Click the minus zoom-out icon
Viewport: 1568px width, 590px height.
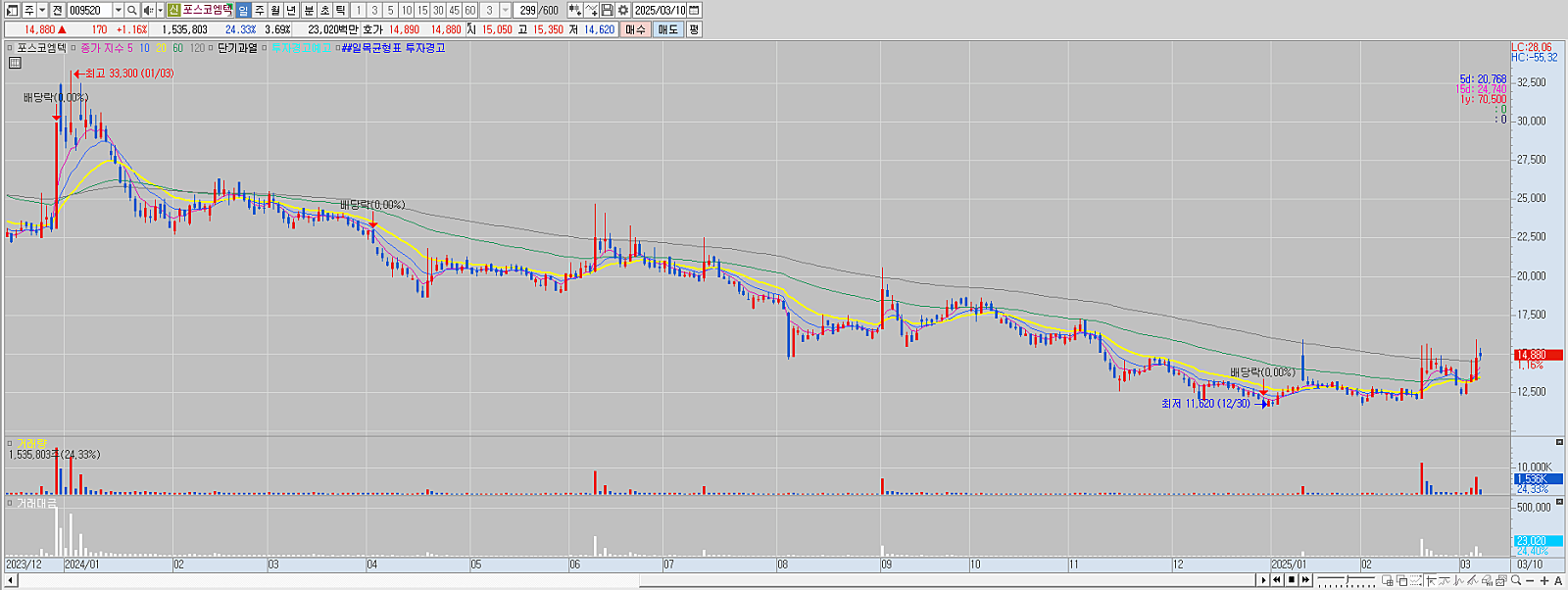pos(1530,581)
